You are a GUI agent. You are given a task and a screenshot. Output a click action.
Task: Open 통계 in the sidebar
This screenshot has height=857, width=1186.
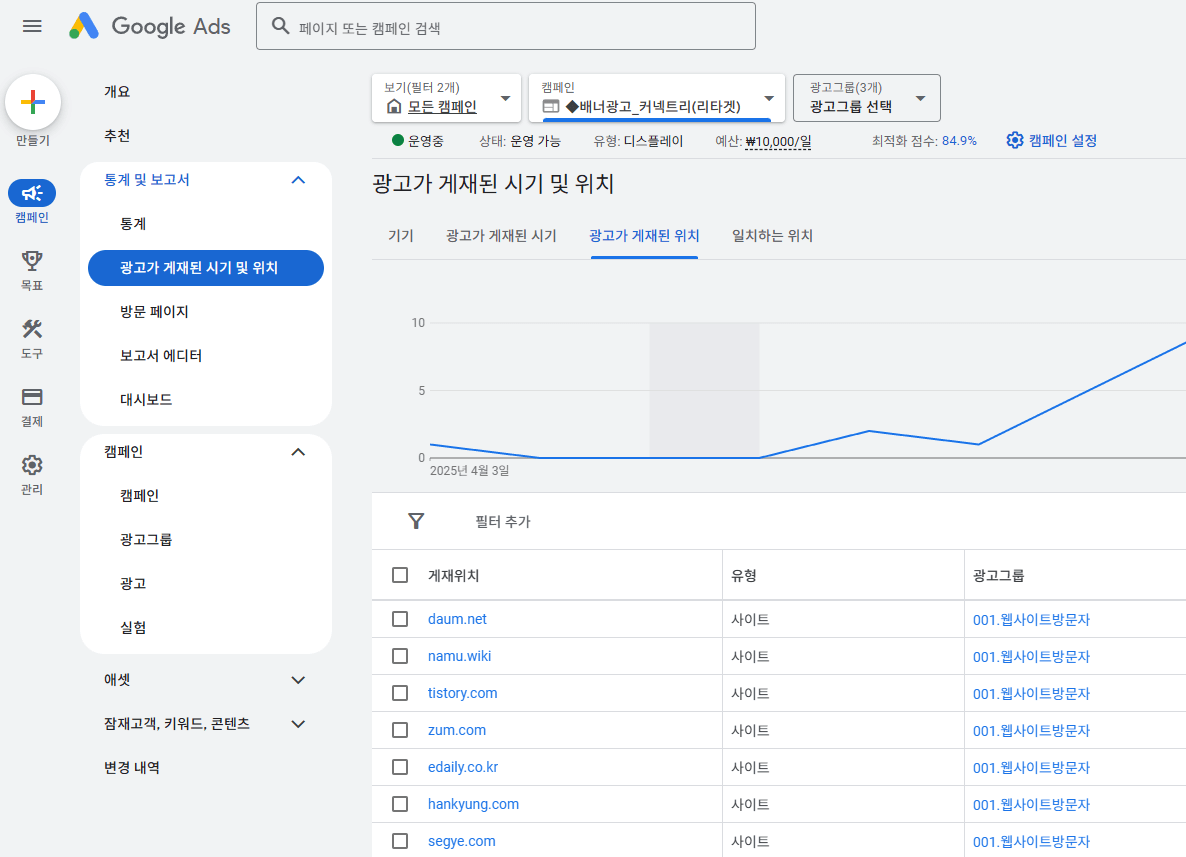pos(133,224)
